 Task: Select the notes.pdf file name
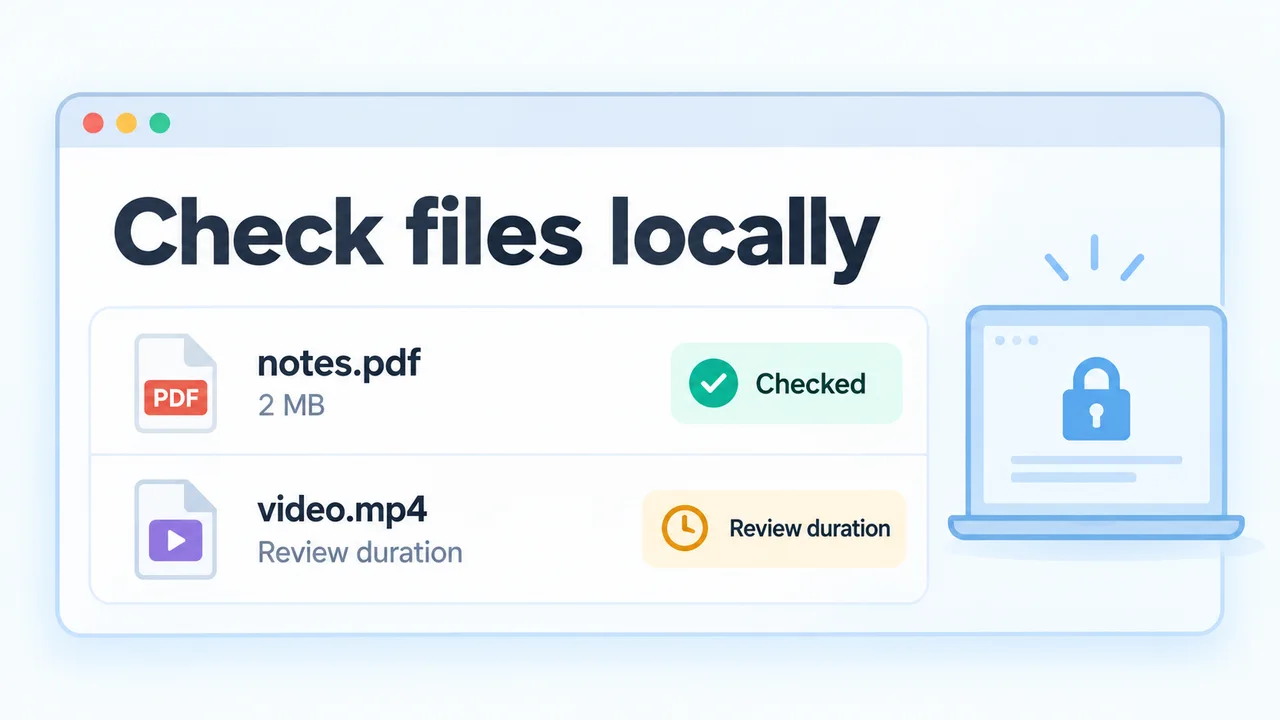[339, 363]
